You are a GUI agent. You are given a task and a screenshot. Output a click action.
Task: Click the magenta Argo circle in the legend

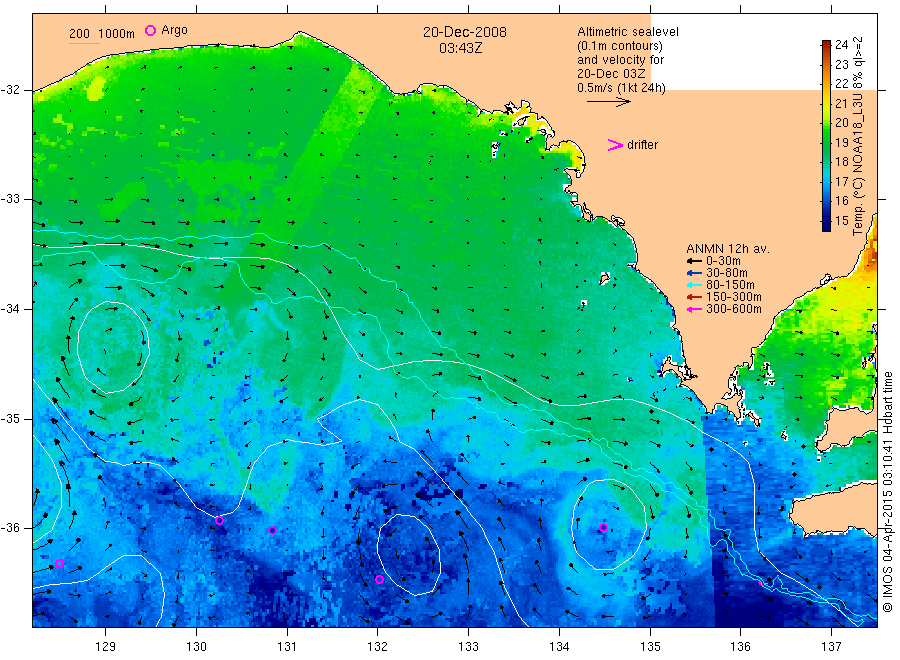pyautogui.click(x=150, y=30)
